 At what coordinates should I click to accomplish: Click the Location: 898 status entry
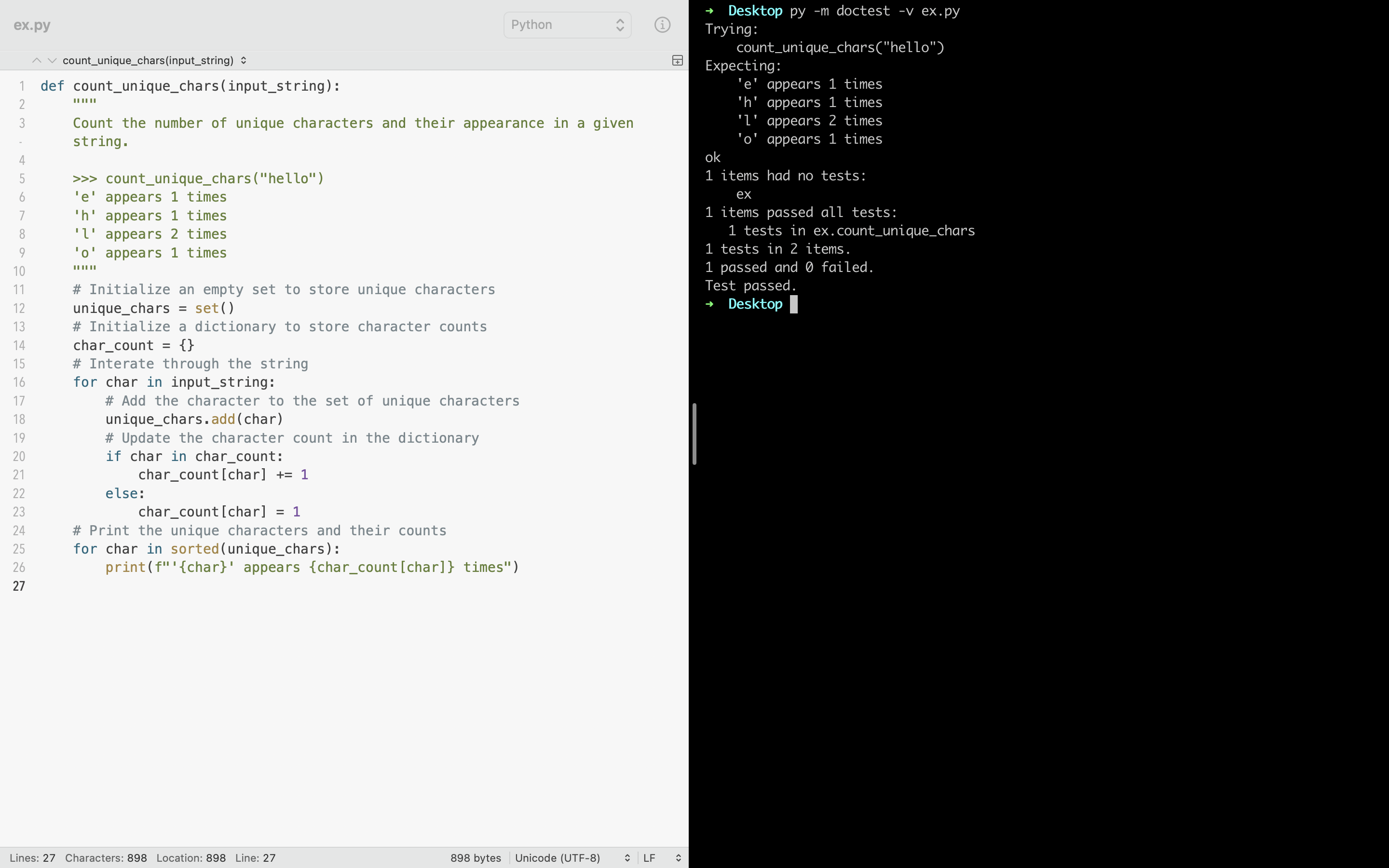[191, 858]
